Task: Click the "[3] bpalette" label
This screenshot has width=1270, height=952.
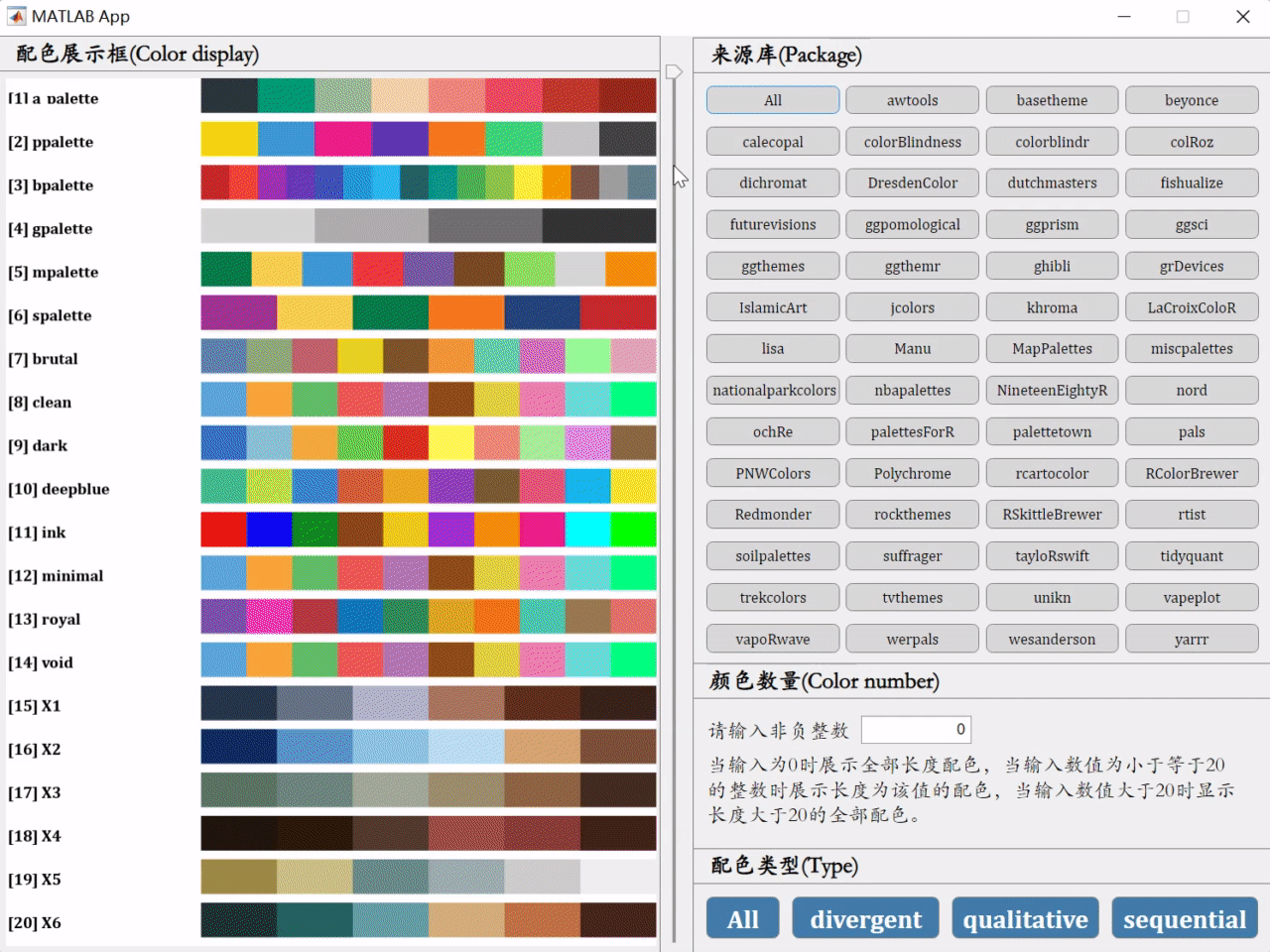Action: (51, 185)
